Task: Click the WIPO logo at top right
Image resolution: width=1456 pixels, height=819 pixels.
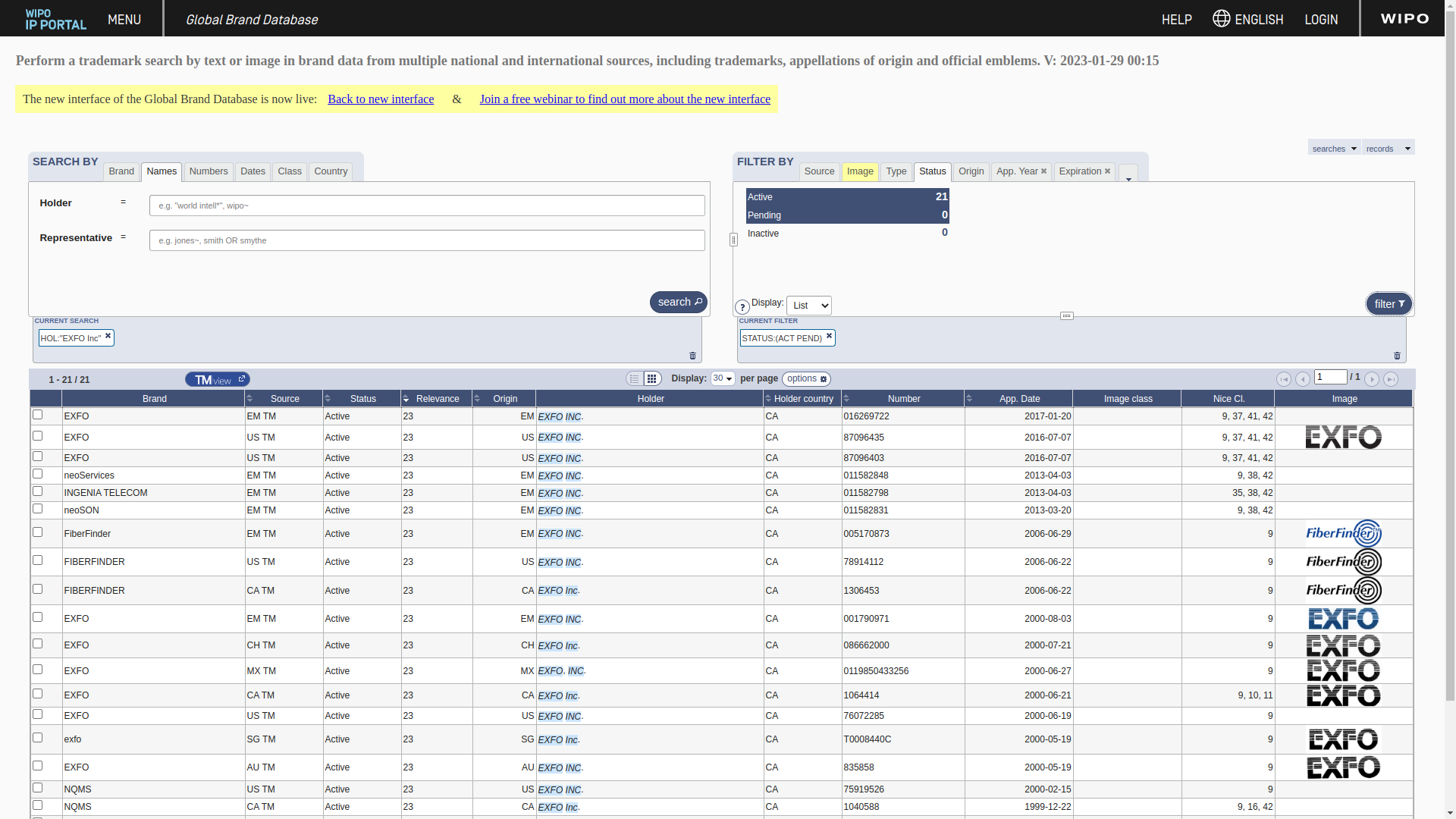Action: point(1404,18)
